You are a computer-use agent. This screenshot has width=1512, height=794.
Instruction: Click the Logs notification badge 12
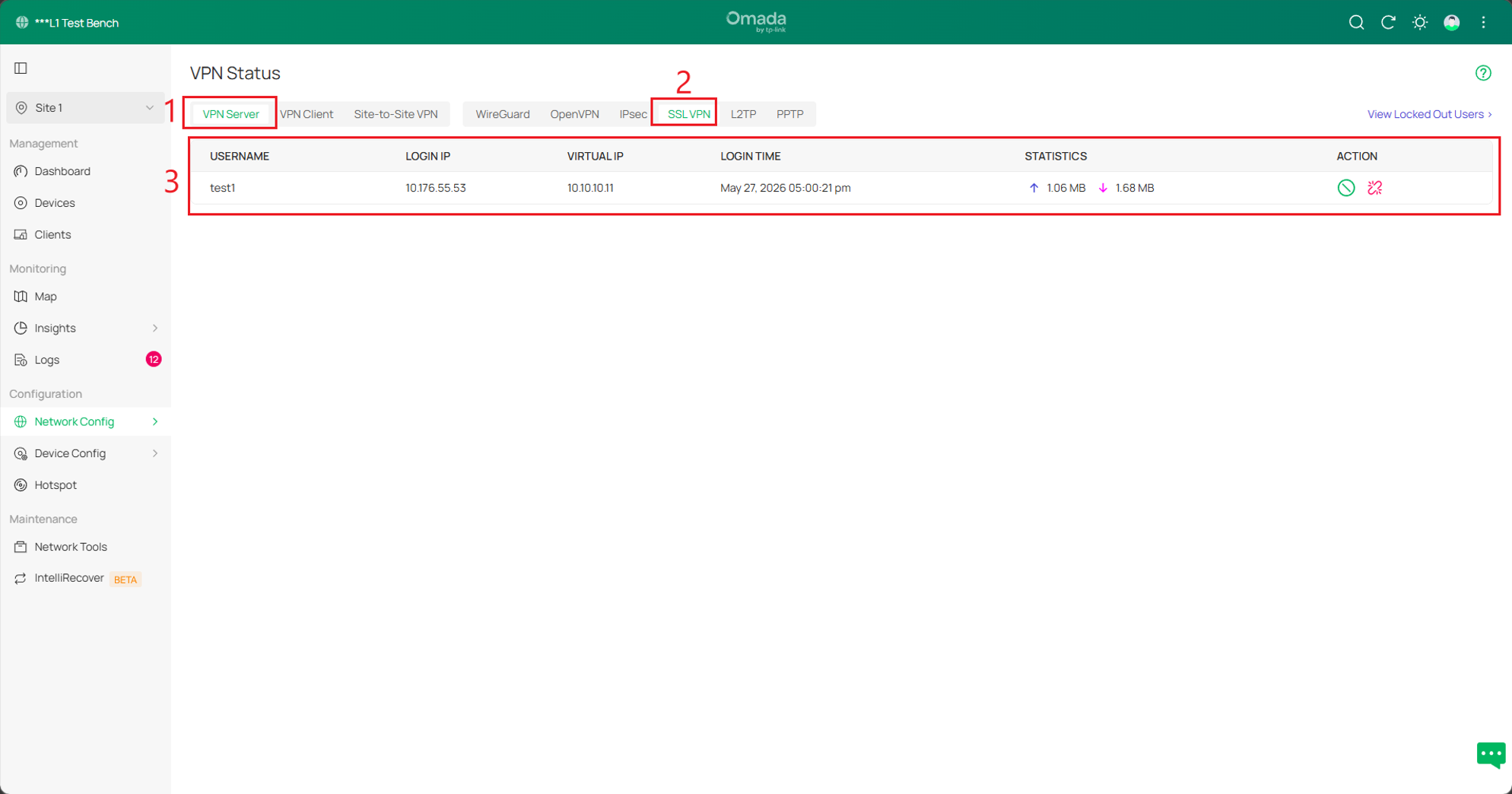click(154, 359)
